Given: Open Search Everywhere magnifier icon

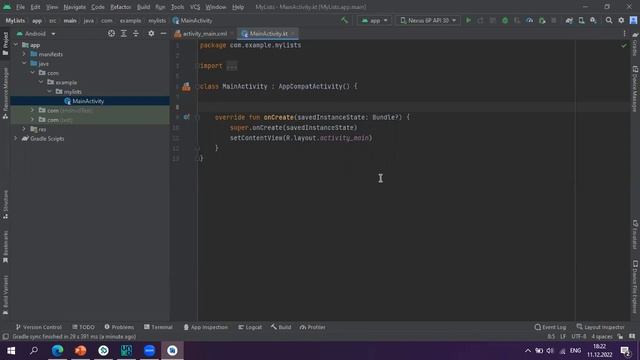Looking at the screenshot, I should (x=609, y=20).
